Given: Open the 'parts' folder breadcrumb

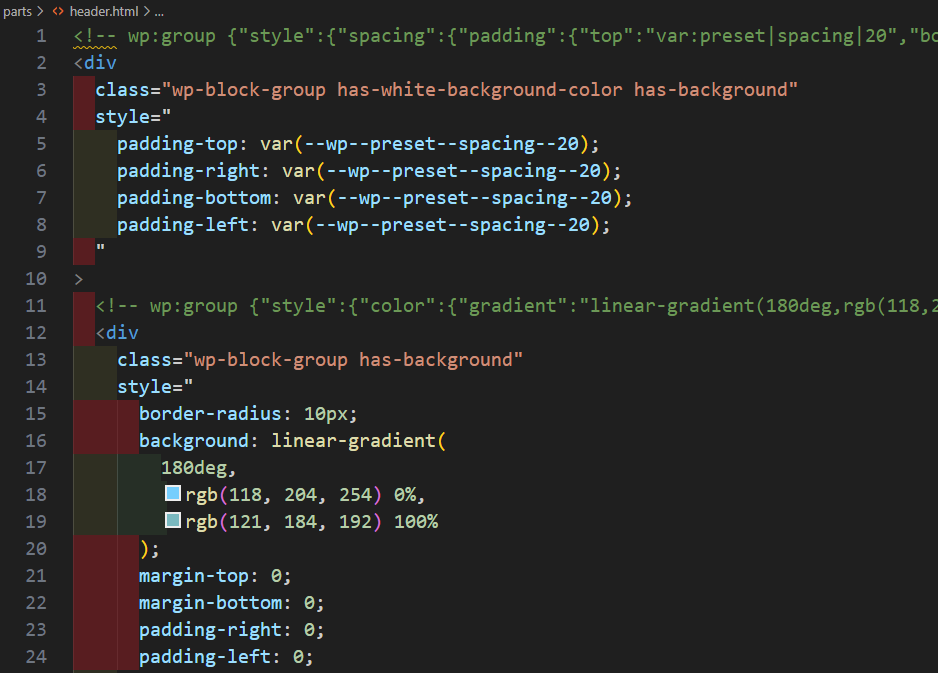Looking at the screenshot, I should 18,11.
